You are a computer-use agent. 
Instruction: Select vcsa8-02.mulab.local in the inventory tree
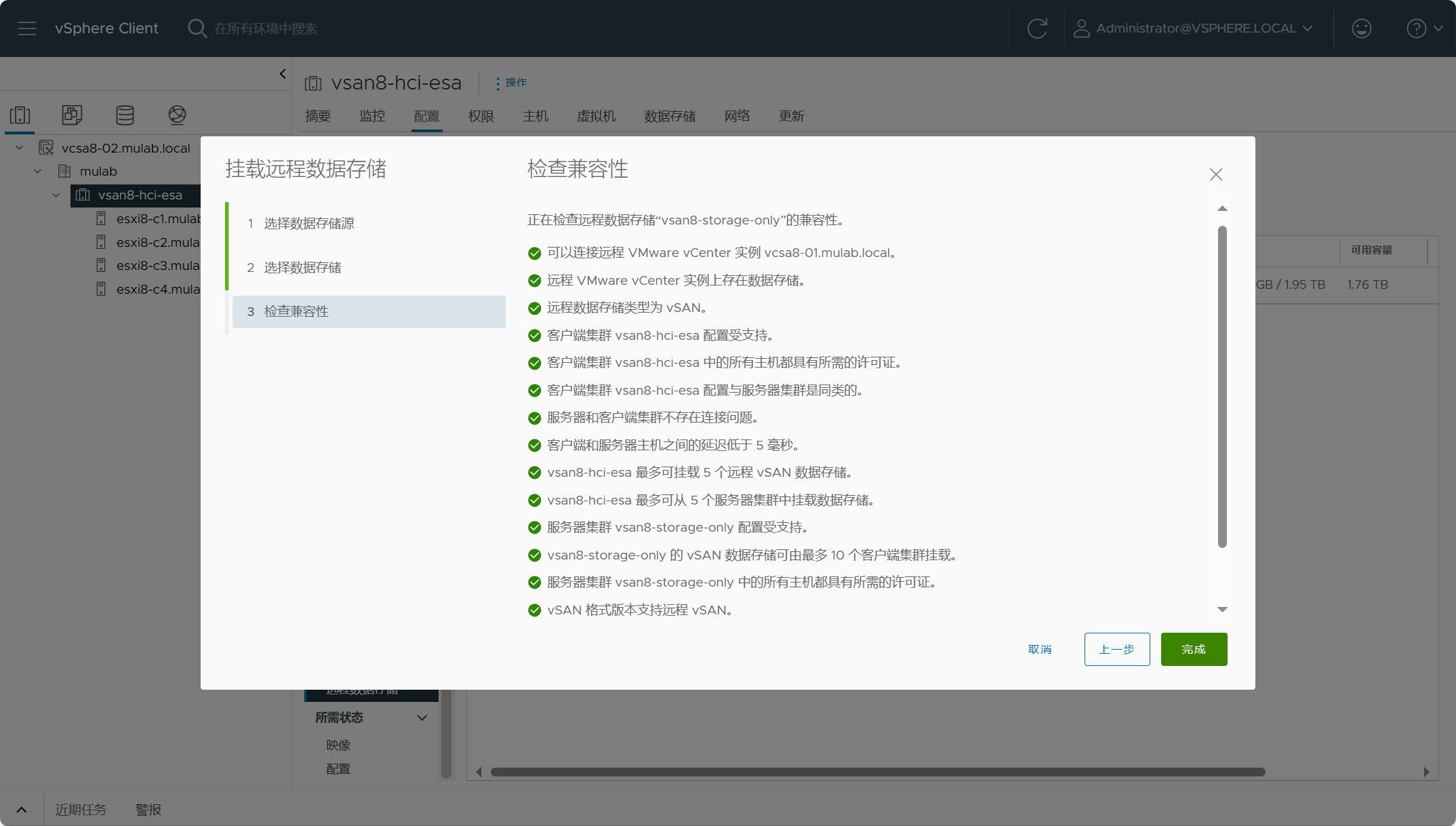point(126,148)
